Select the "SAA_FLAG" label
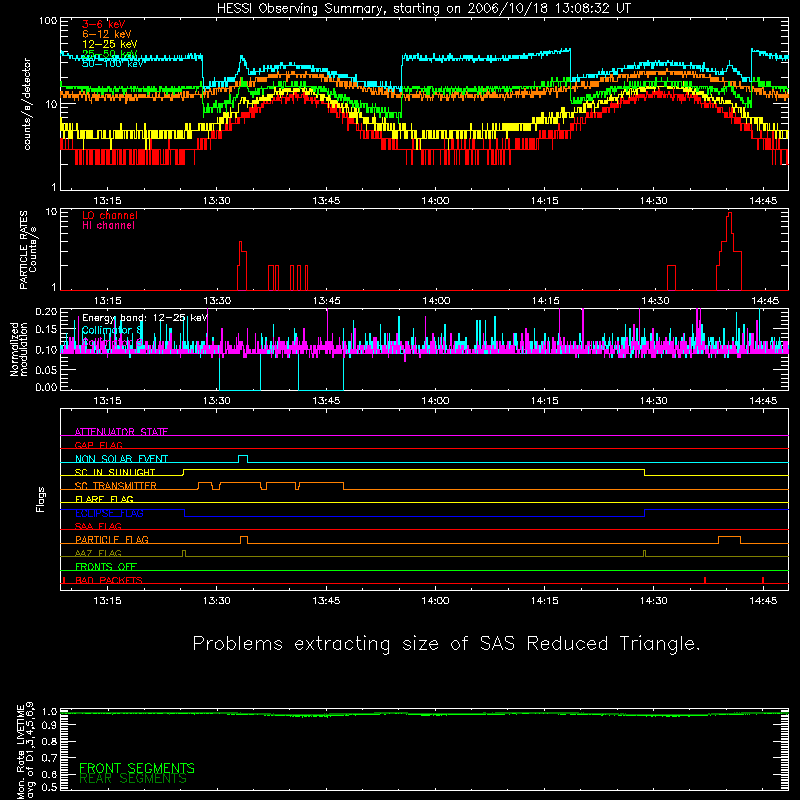 (x=98, y=526)
